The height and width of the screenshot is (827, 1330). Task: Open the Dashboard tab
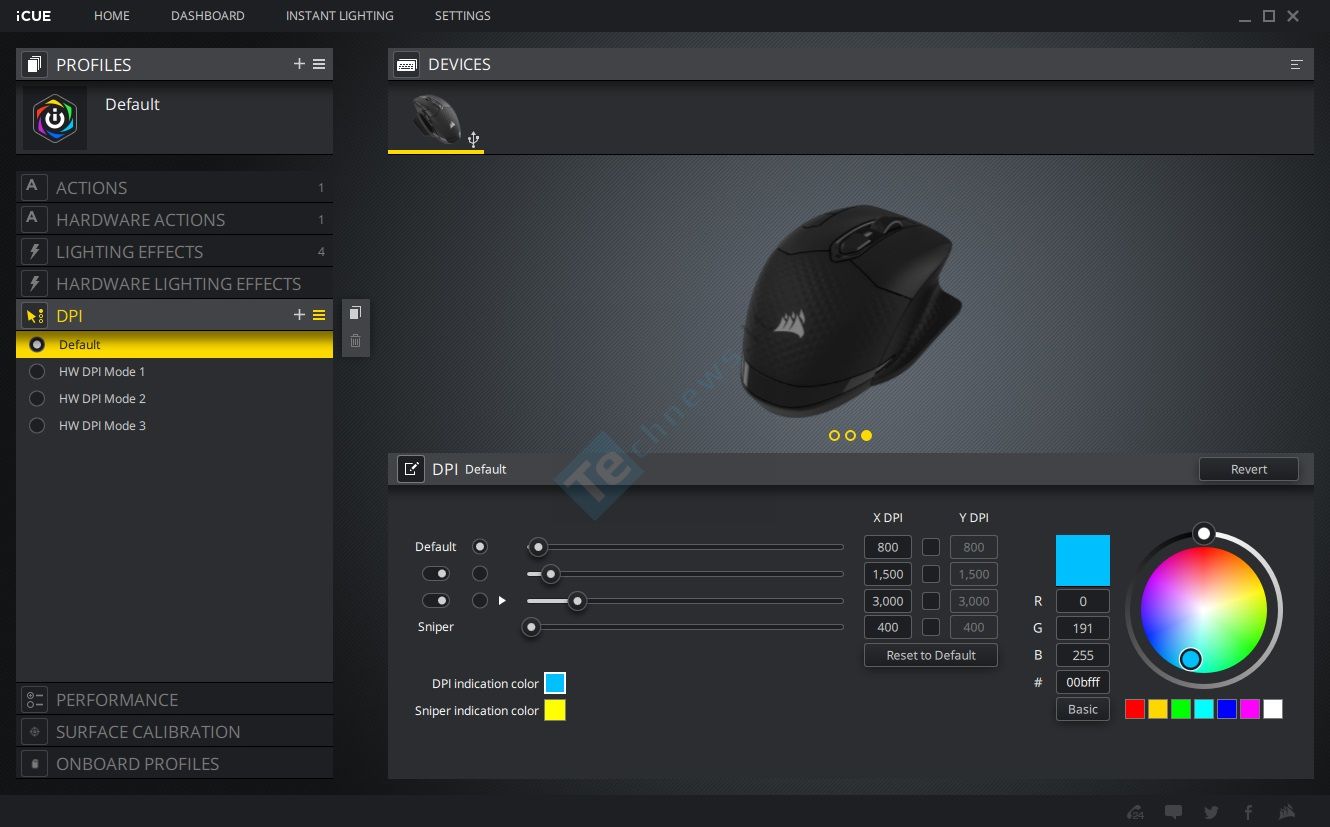pos(208,16)
